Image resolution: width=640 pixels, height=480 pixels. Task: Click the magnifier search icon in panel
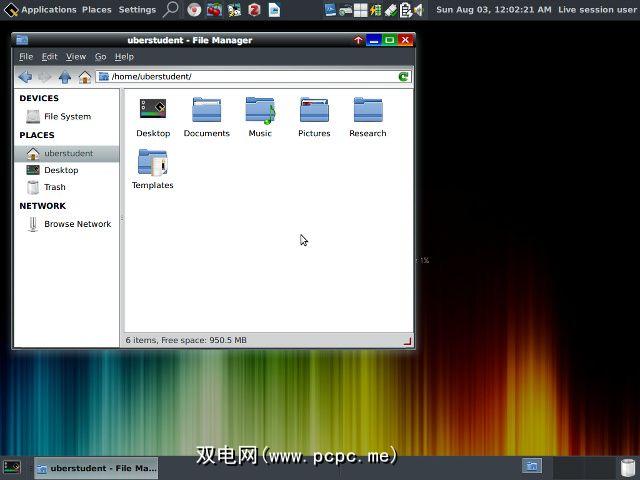point(170,9)
